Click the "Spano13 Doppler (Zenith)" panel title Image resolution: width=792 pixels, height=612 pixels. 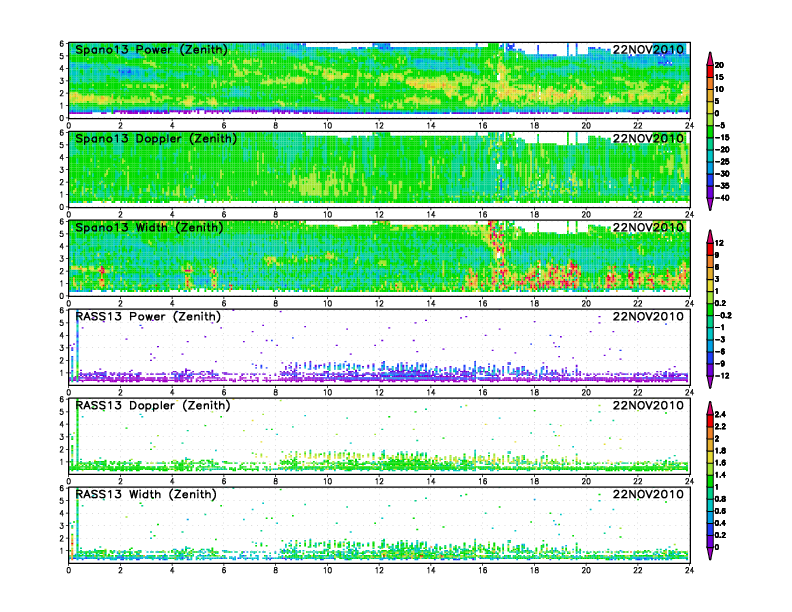[156, 138]
